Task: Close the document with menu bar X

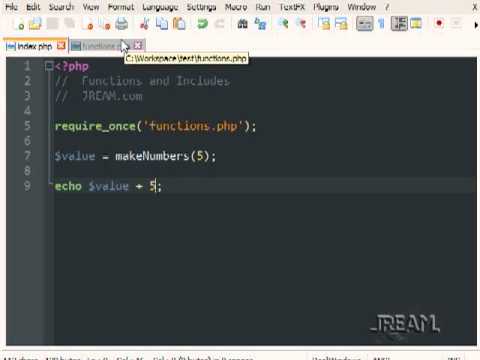Action: click(x=475, y=7)
